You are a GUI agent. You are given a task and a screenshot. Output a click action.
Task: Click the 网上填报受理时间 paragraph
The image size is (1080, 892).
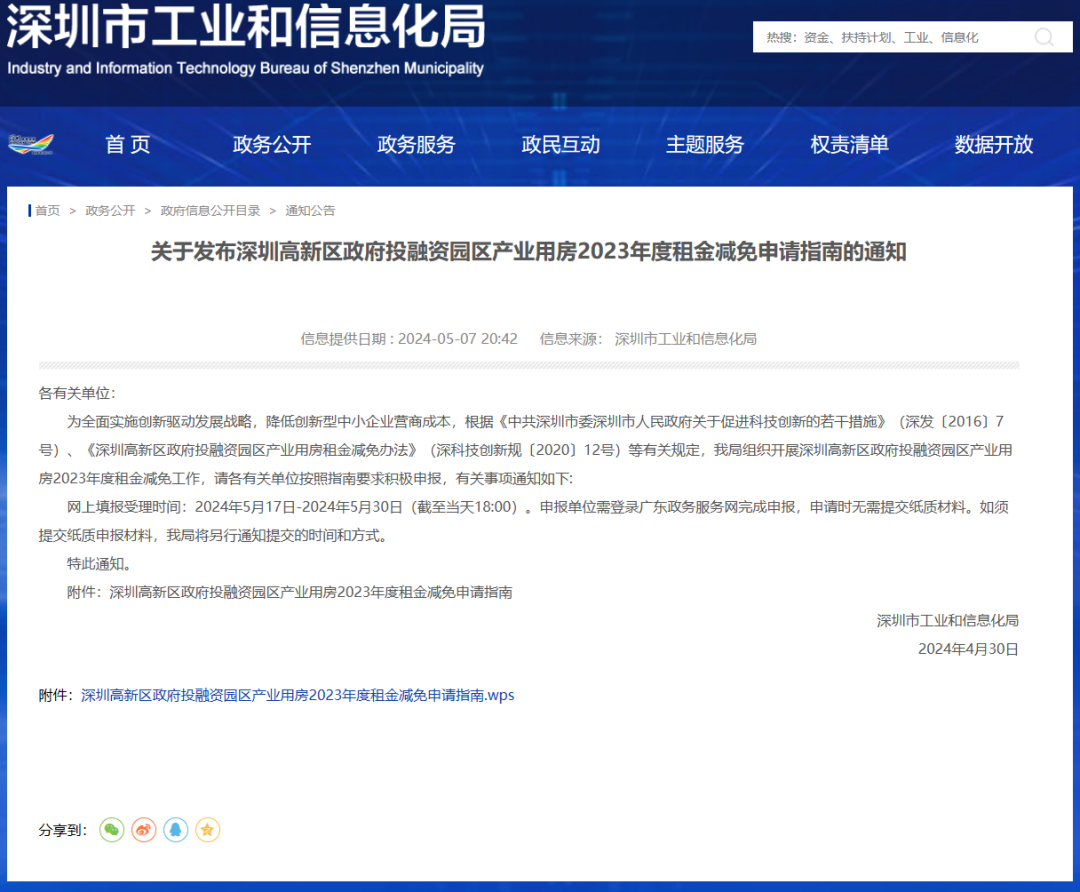(x=523, y=521)
